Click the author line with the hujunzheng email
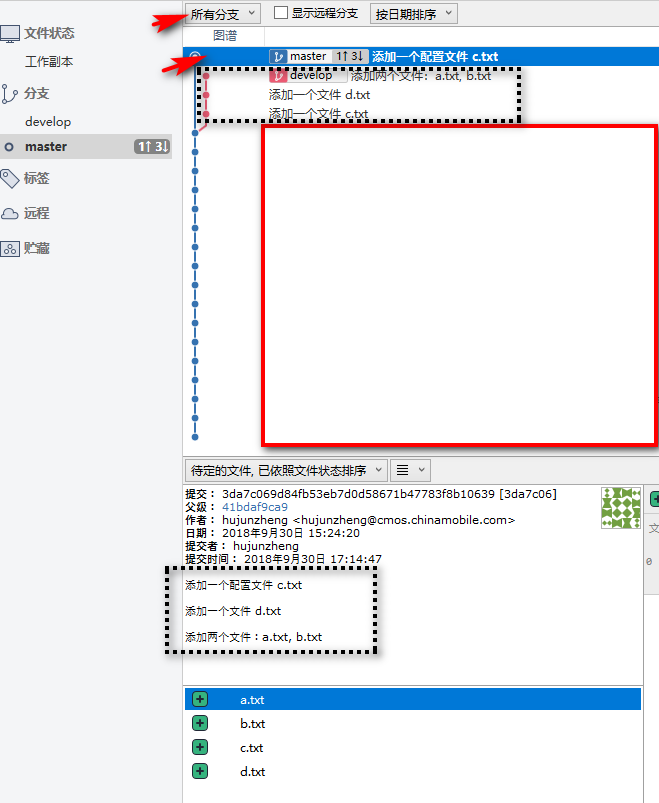 [350, 520]
